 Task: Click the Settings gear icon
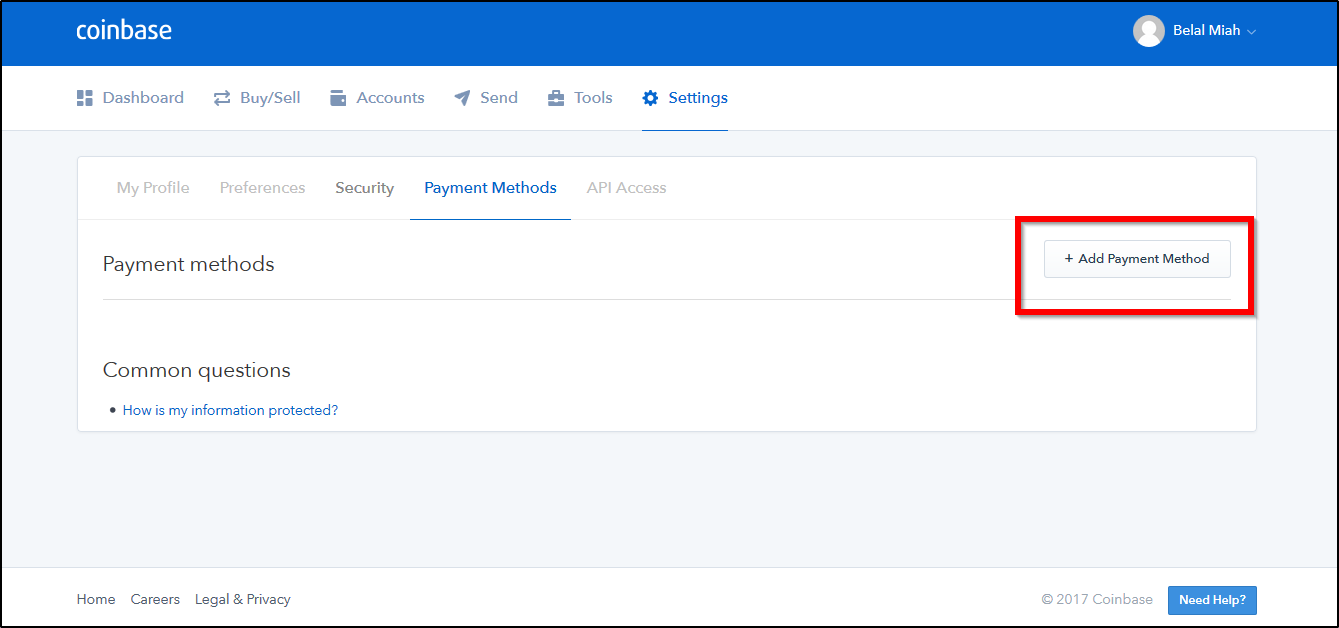coord(651,98)
